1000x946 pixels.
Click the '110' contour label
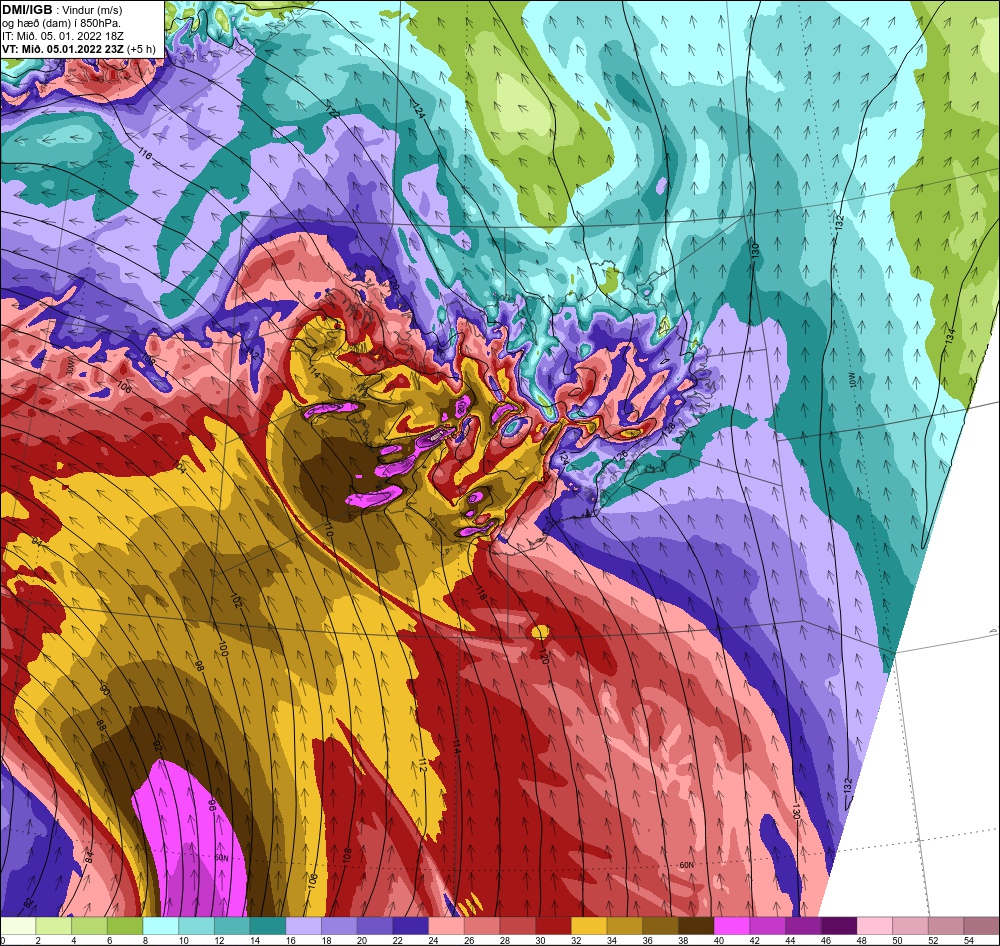tap(328, 528)
